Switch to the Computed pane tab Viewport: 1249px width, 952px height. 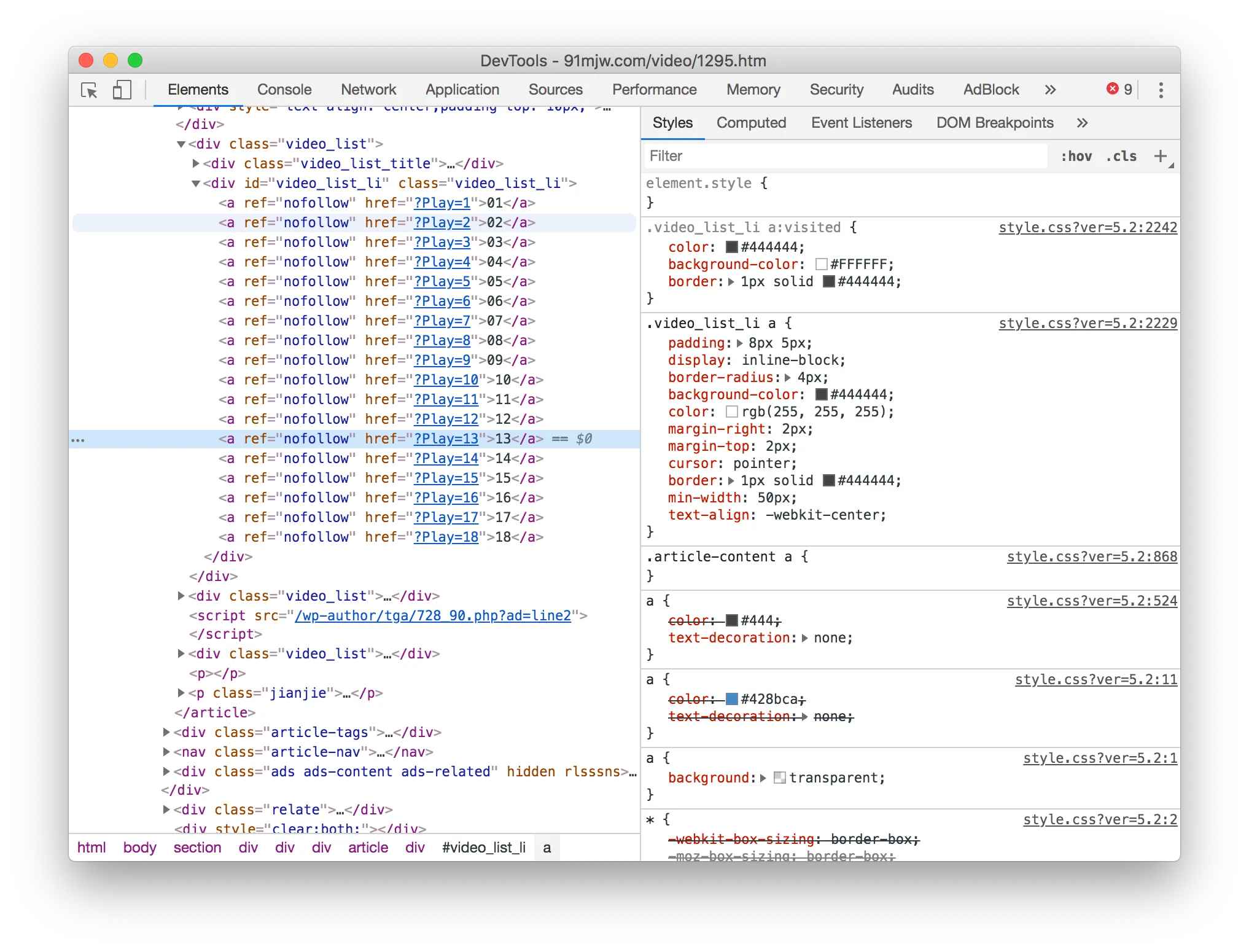[x=751, y=123]
